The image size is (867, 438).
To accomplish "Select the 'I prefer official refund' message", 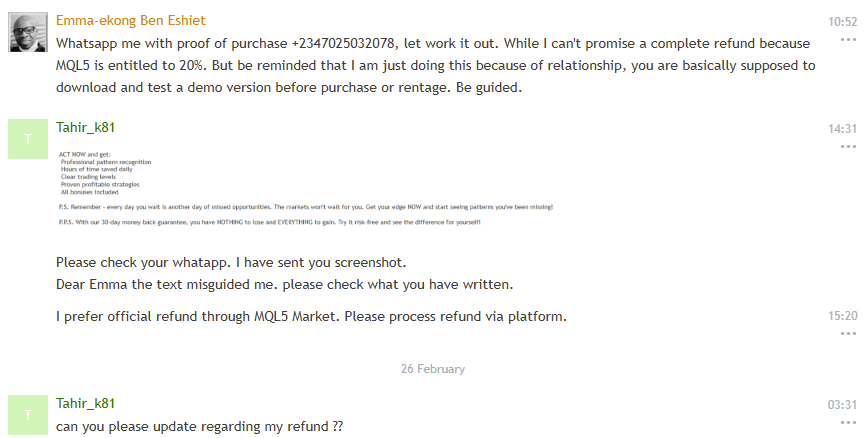I will 311,317.
